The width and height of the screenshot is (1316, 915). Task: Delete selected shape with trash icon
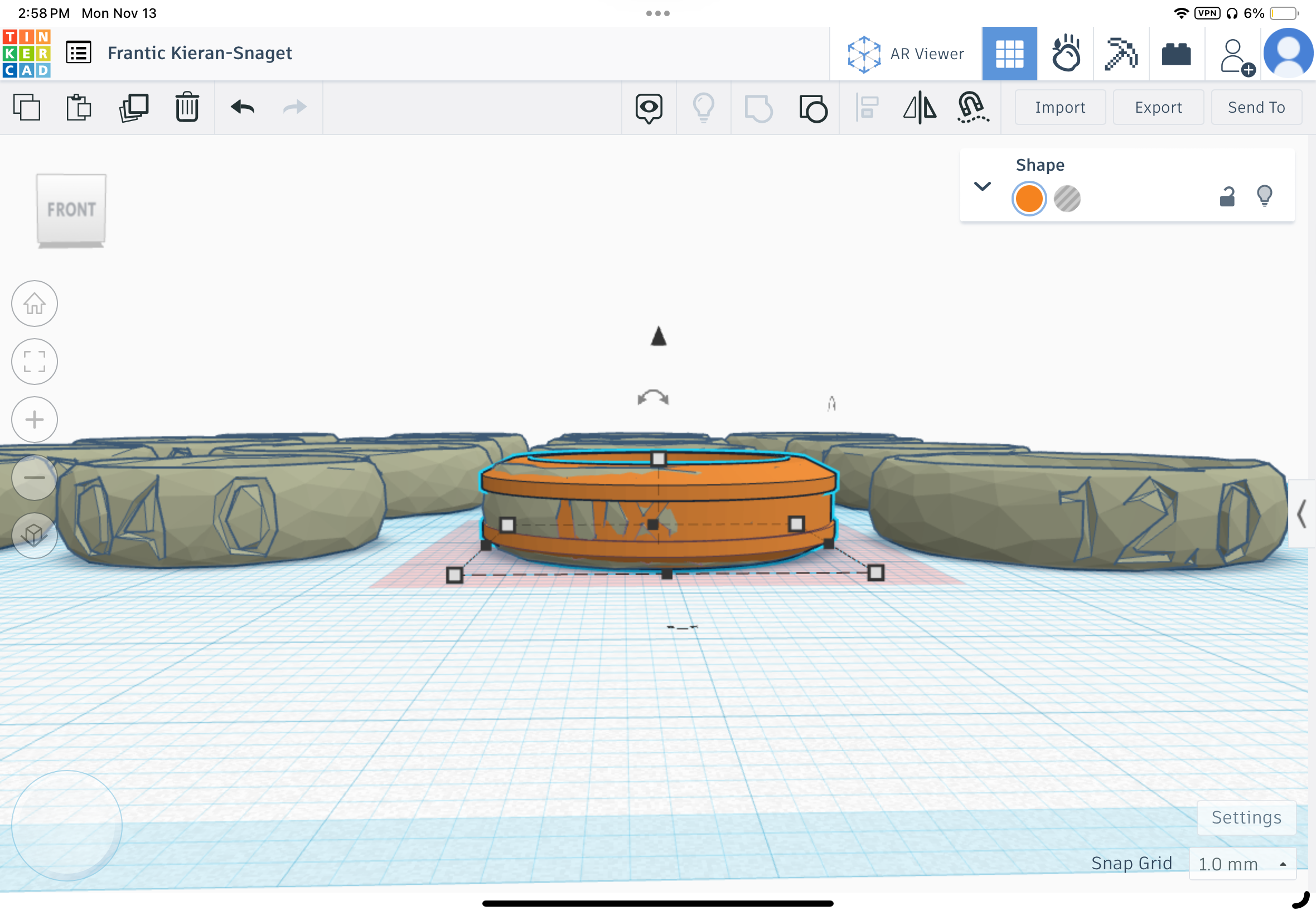point(187,107)
